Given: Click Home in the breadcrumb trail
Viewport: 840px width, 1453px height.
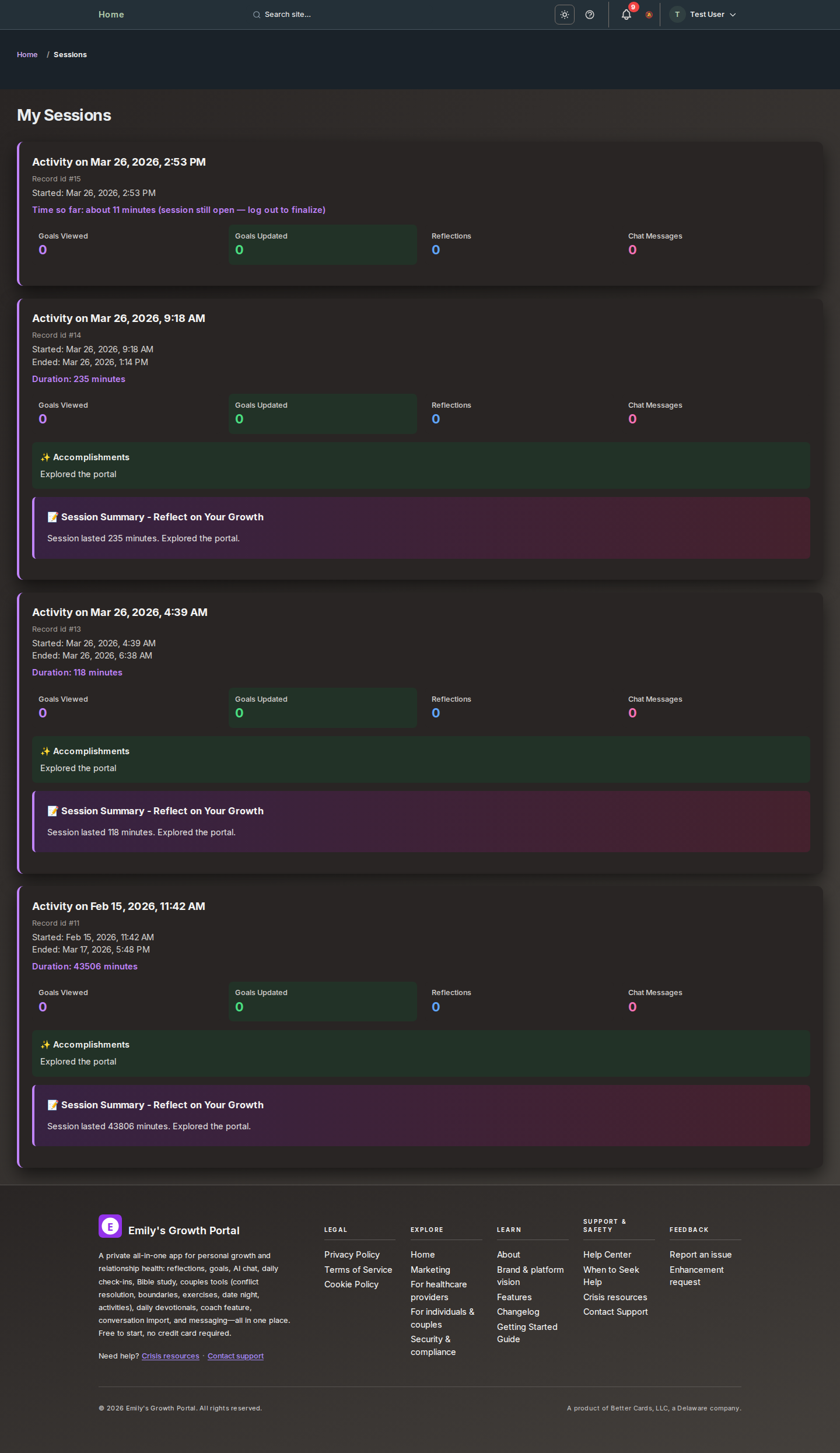Looking at the screenshot, I should 27,54.
